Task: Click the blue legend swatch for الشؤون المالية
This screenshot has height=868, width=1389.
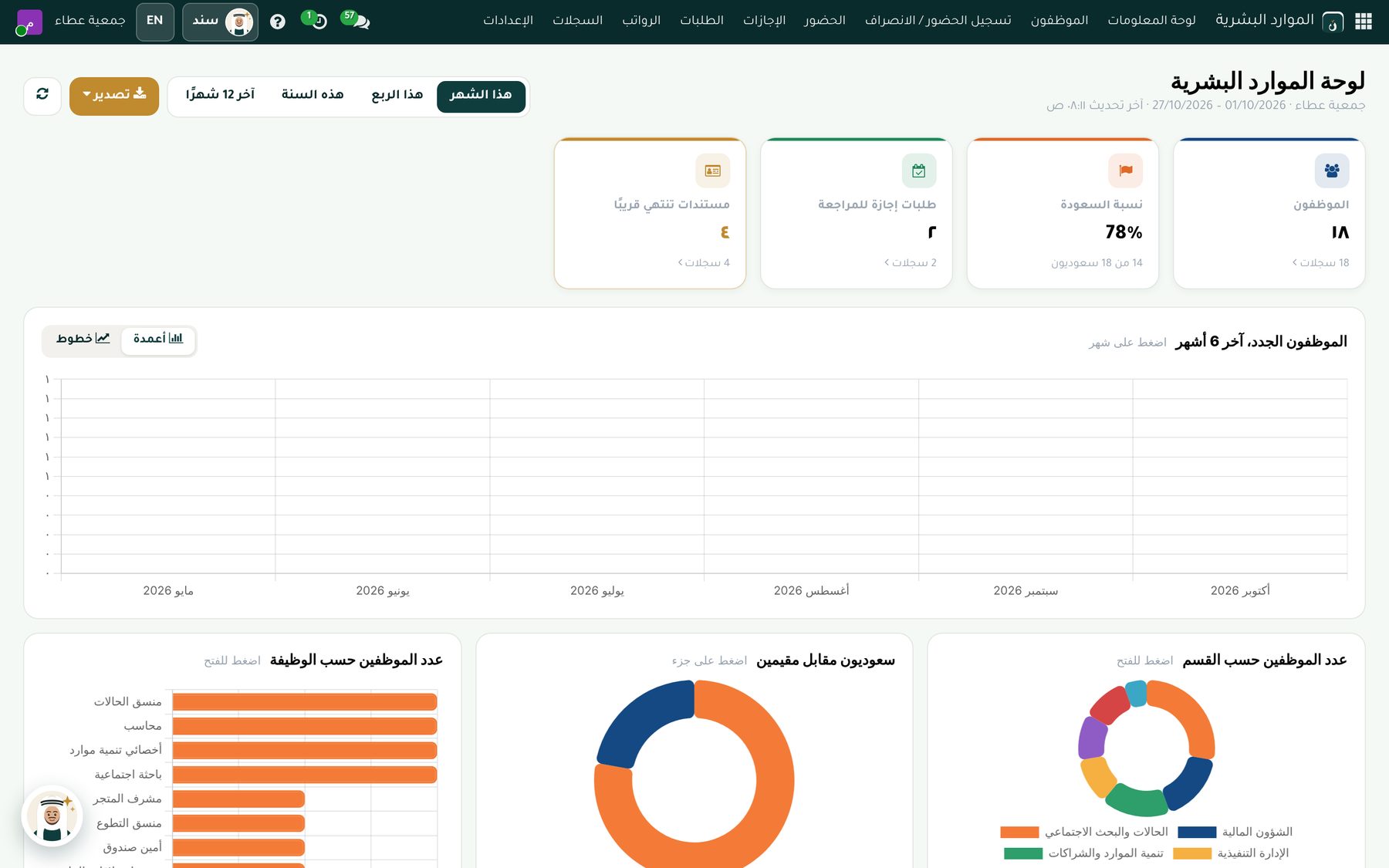Action: click(x=1197, y=833)
